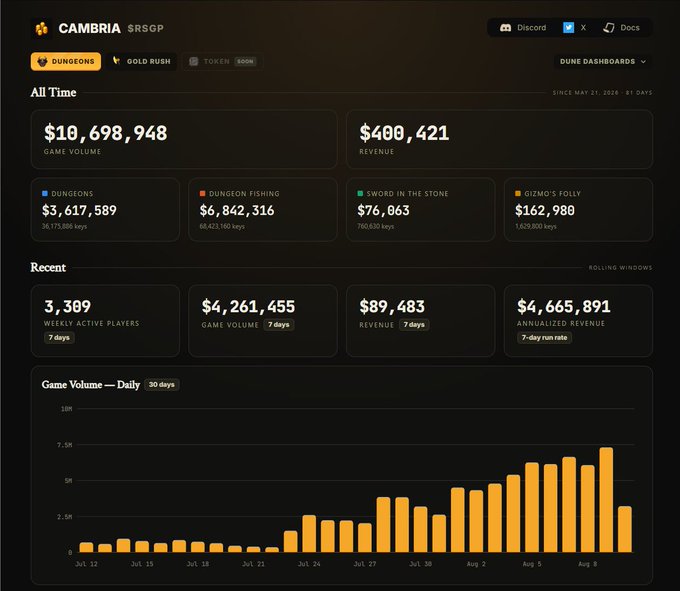Switch to the Gold Rush tab

tap(142, 62)
